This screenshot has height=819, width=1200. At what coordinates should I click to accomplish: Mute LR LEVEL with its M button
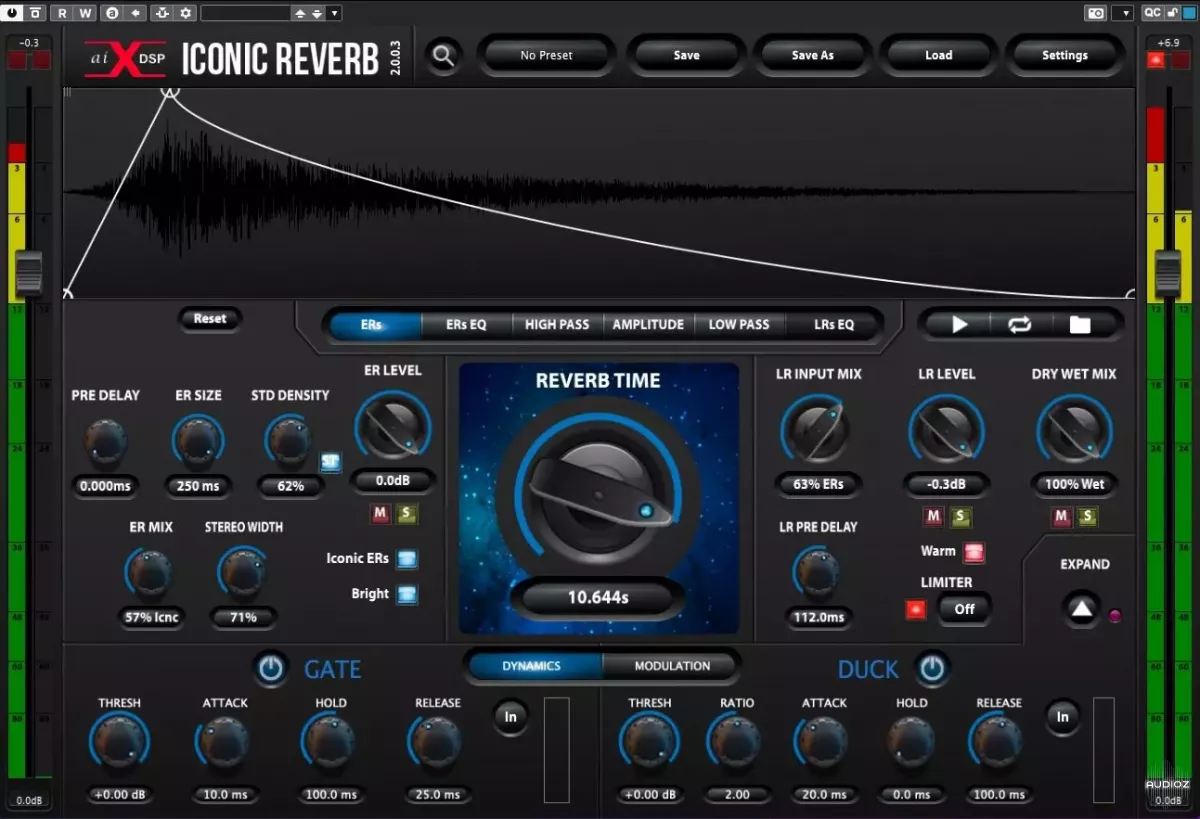pyautogui.click(x=933, y=517)
